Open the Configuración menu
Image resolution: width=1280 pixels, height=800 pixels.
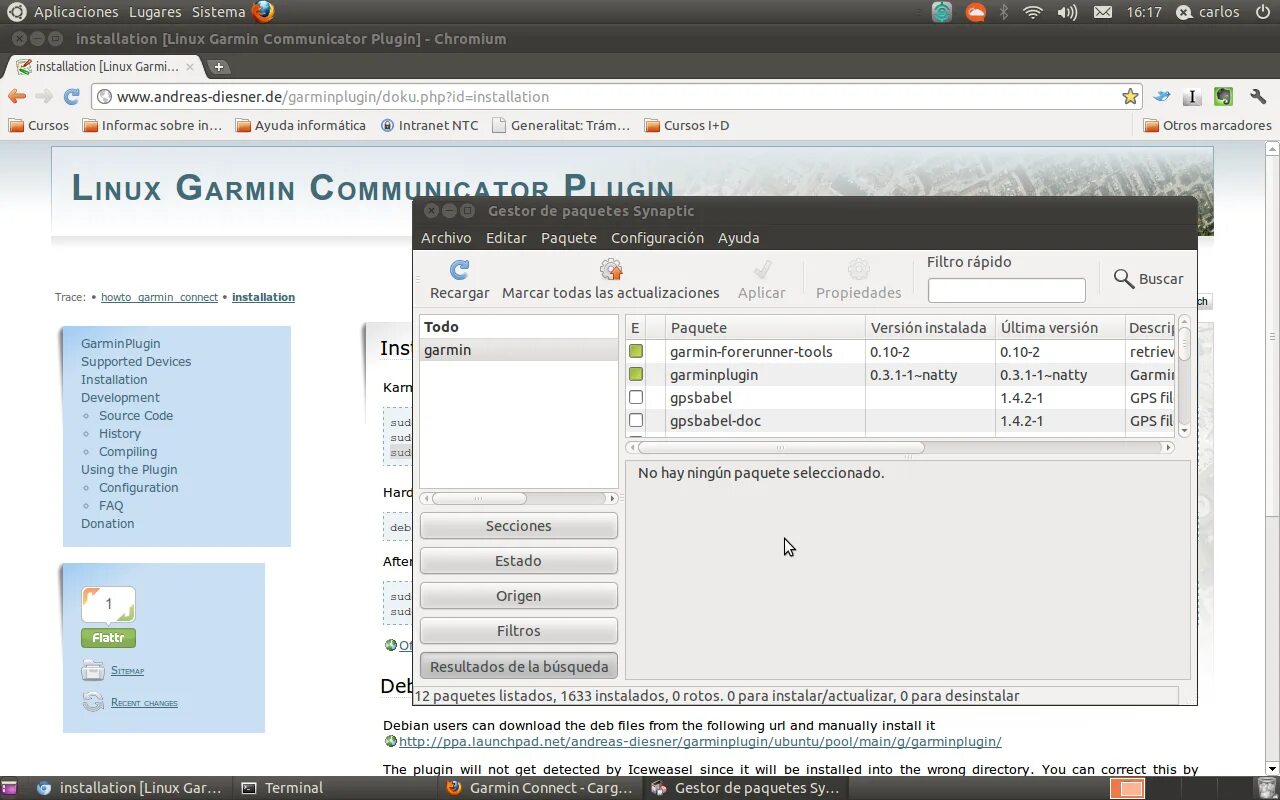(658, 238)
